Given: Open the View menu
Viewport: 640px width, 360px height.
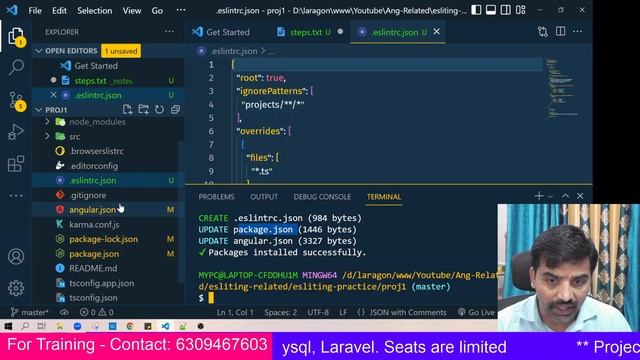Looking at the screenshot, I should click(x=132, y=11).
